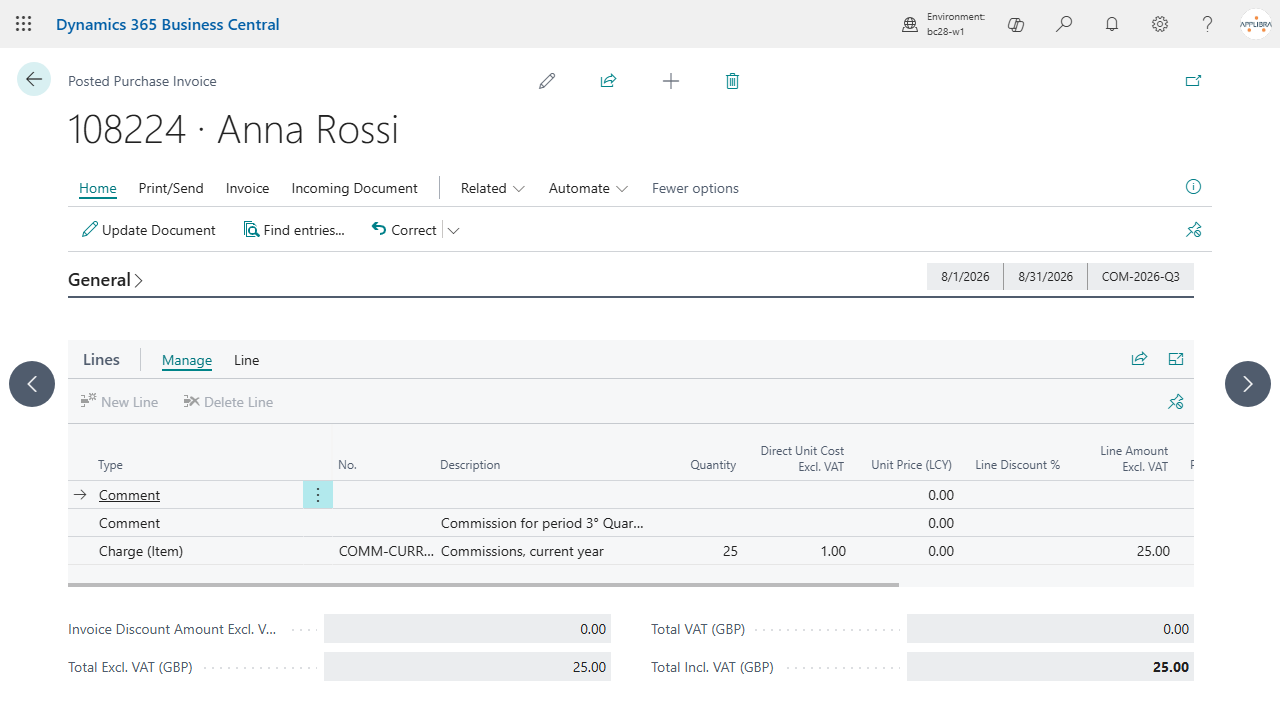Screen dimensions: 1280x720
Task: Switch to the Home tab
Action: click(x=98, y=188)
